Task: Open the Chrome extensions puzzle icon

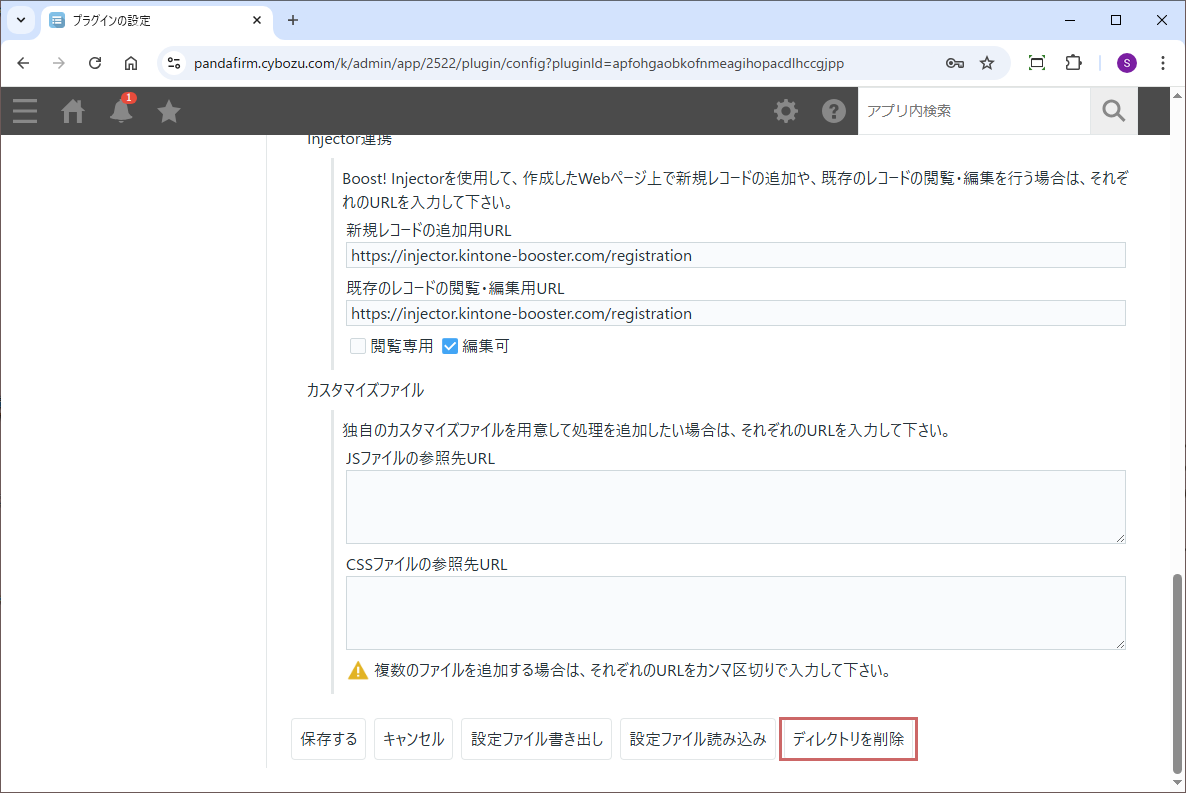Action: pos(1073,63)
